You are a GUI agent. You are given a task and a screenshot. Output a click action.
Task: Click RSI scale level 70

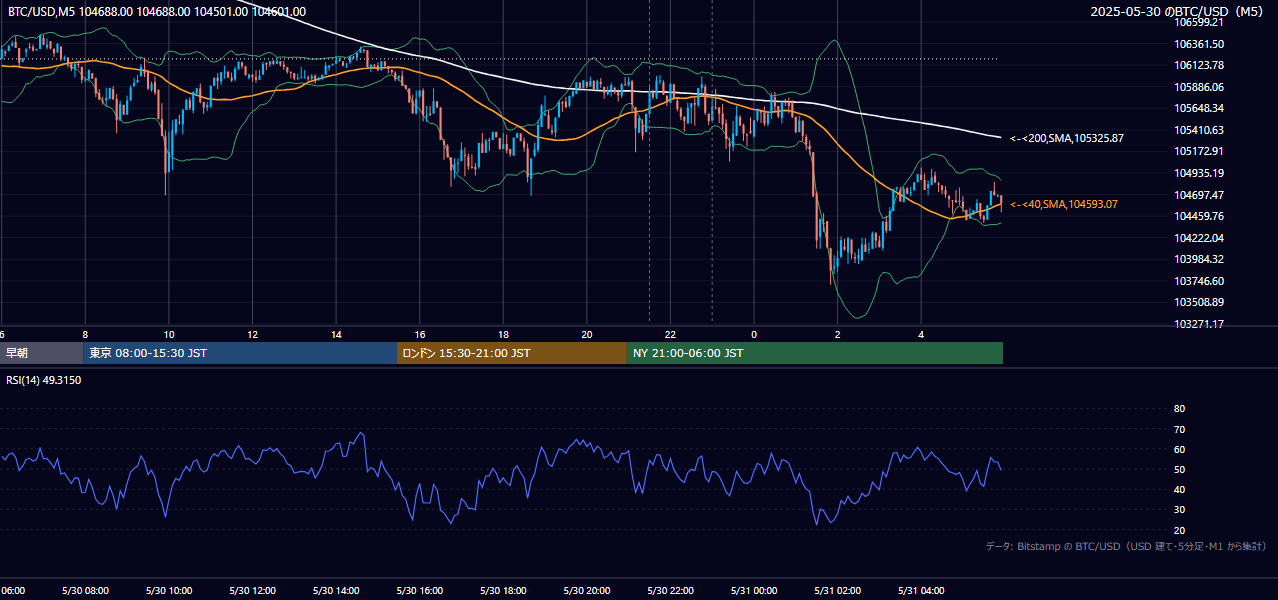pyautogui.click(x=1179, y=429)
